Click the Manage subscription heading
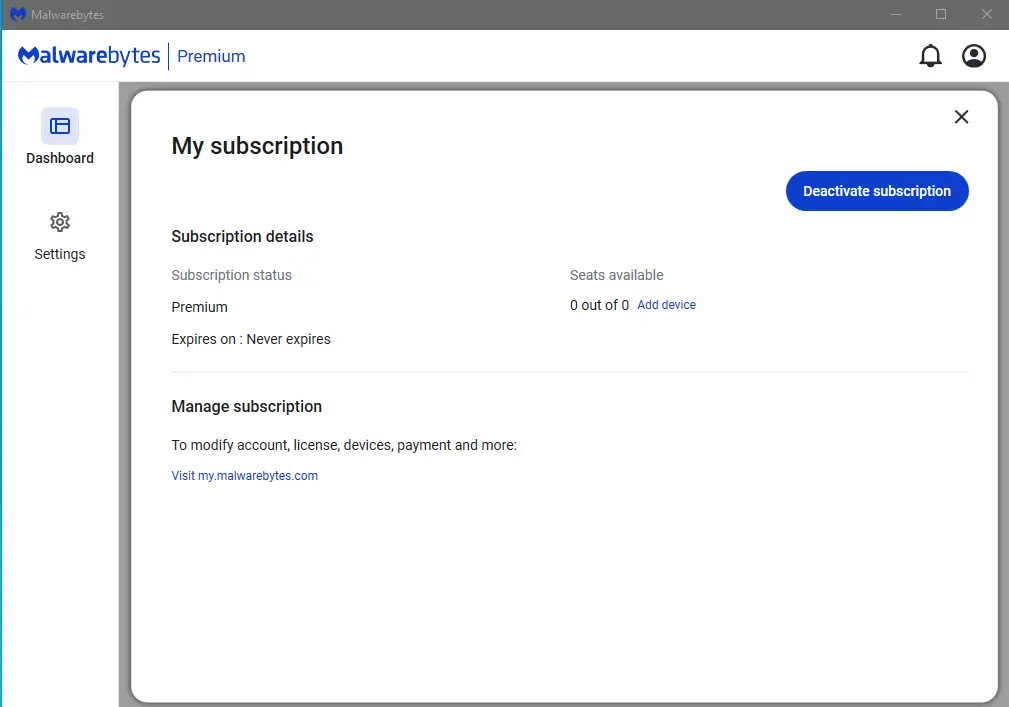Screen dimensions: 1009x707 pos(246,407)
